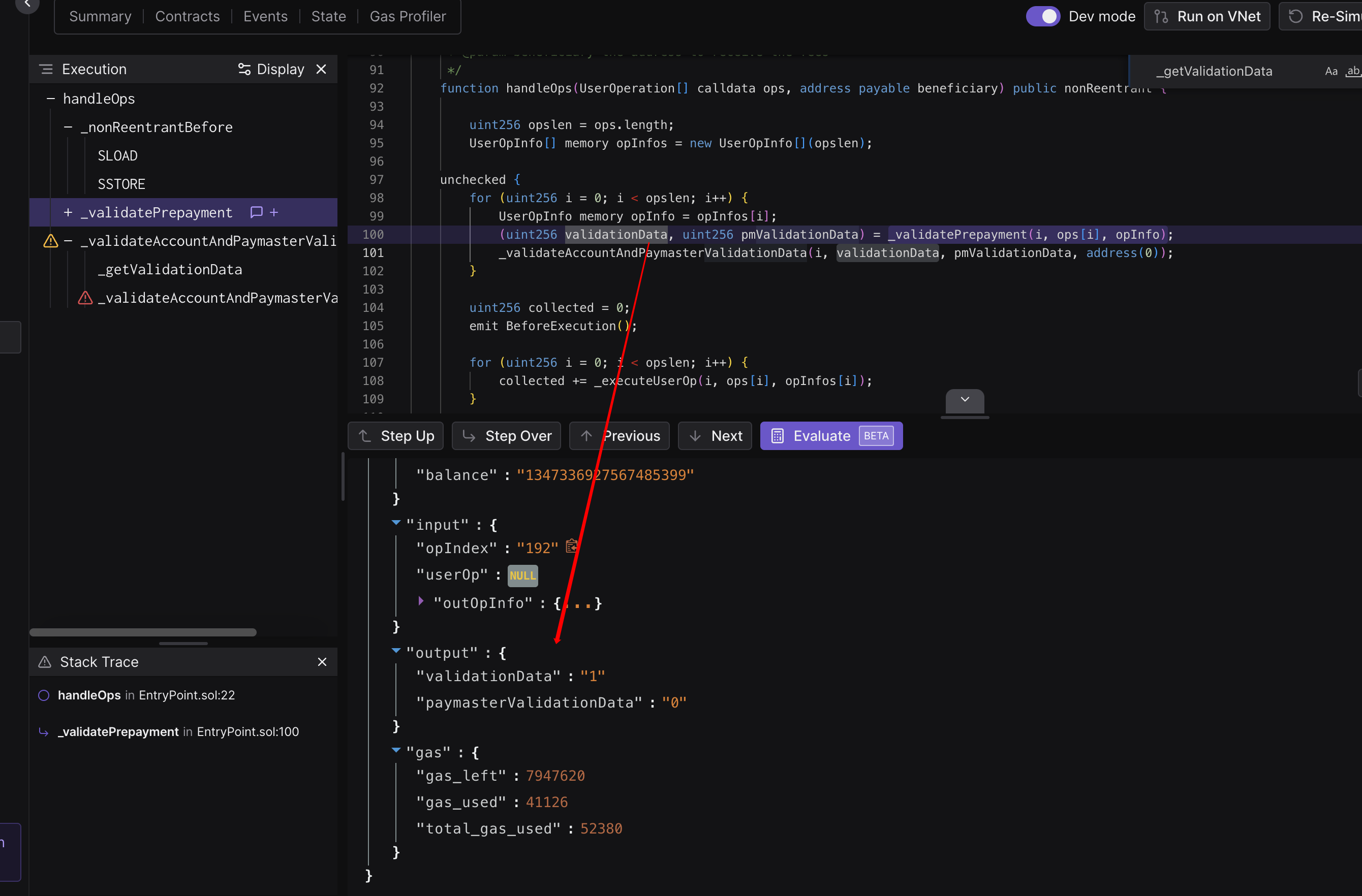Click the total_gas_used value 52380

[x=601, y=828]
